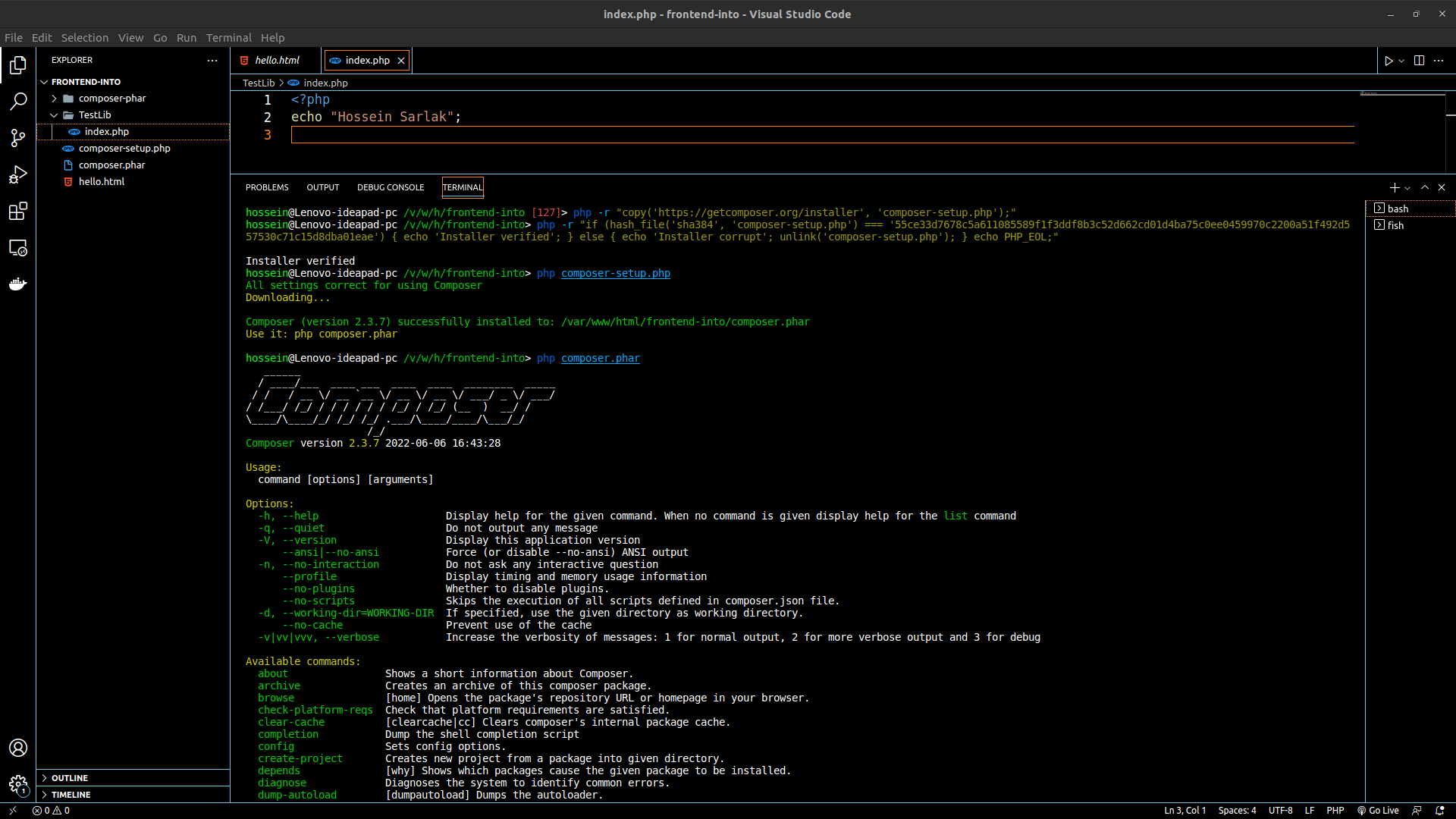This screenshot has width=1456, height=819.
Task: Split the editor to the right
Action: [1419, 61]
